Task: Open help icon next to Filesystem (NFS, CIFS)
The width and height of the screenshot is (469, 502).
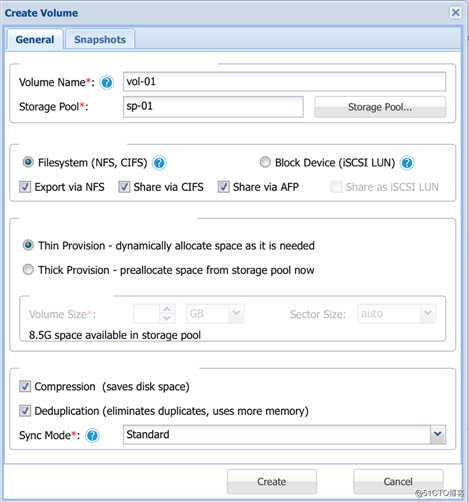Action: 159,163
